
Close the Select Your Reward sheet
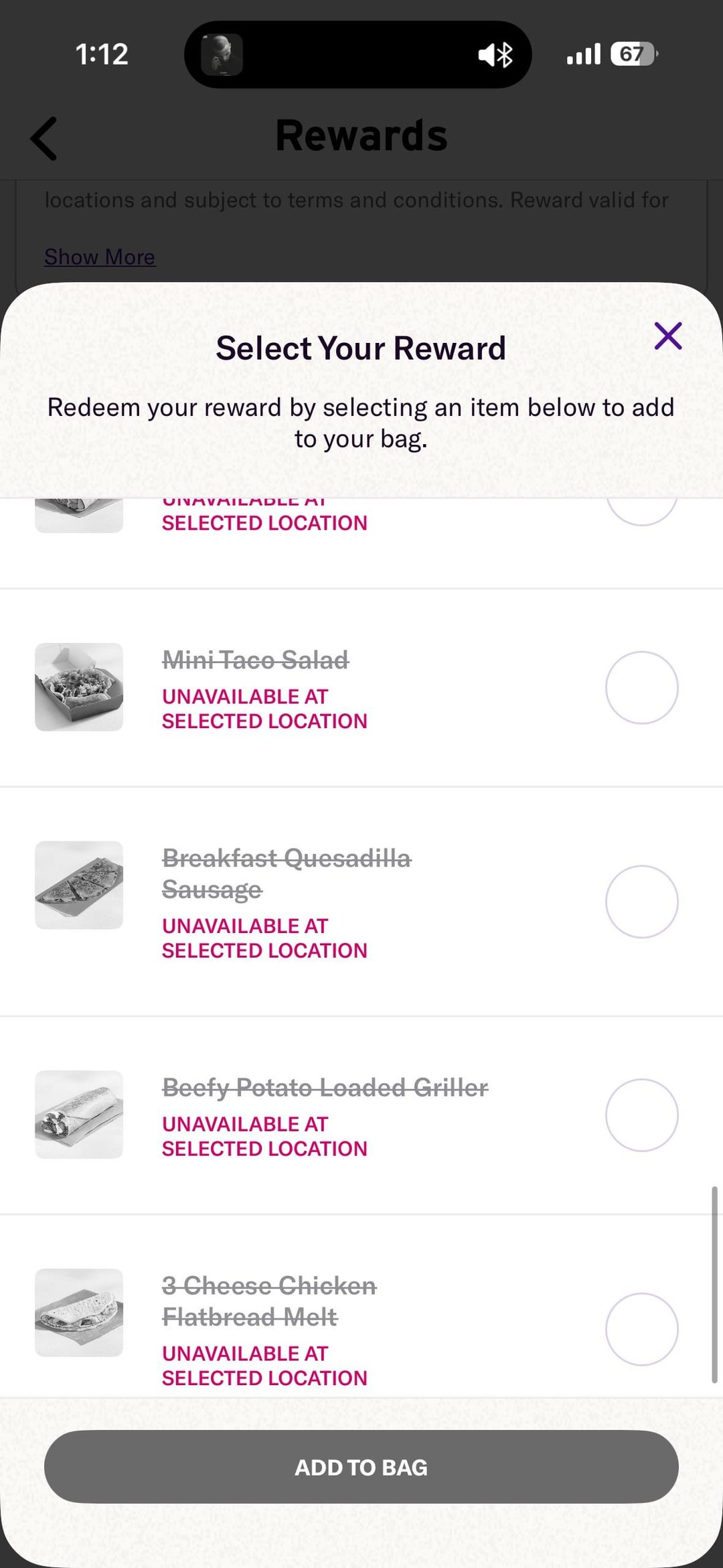click(667, 336)
